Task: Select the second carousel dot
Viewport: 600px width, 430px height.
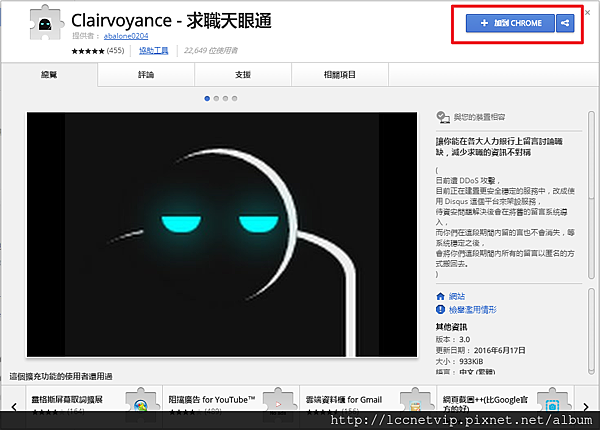Action: tap(216, 98)
